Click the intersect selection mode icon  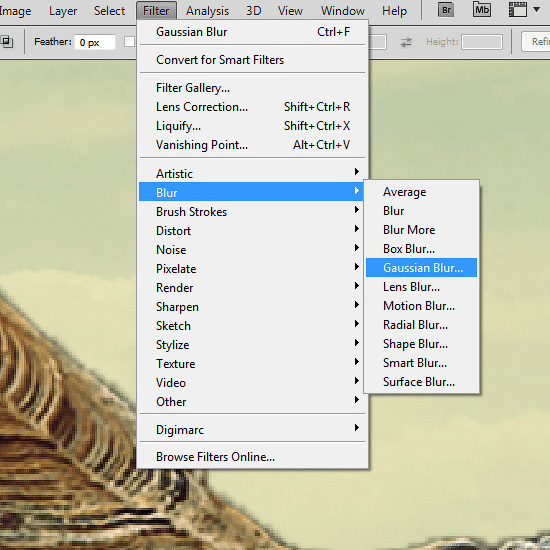pos(7,42)
